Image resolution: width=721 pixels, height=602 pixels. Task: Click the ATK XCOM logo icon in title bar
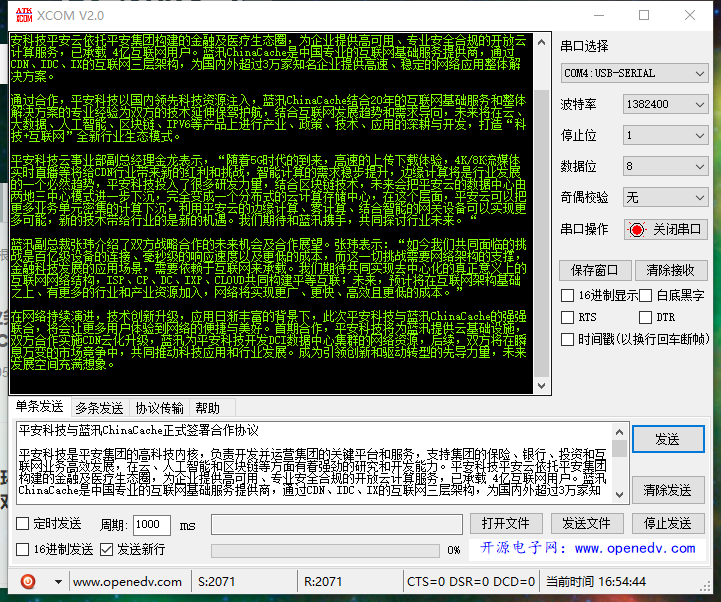24,15
